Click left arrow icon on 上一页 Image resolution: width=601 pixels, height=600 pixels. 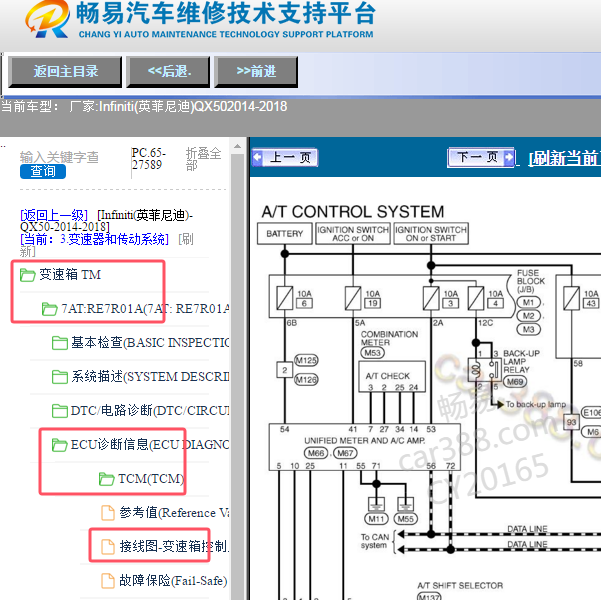(x=258, y=157)
